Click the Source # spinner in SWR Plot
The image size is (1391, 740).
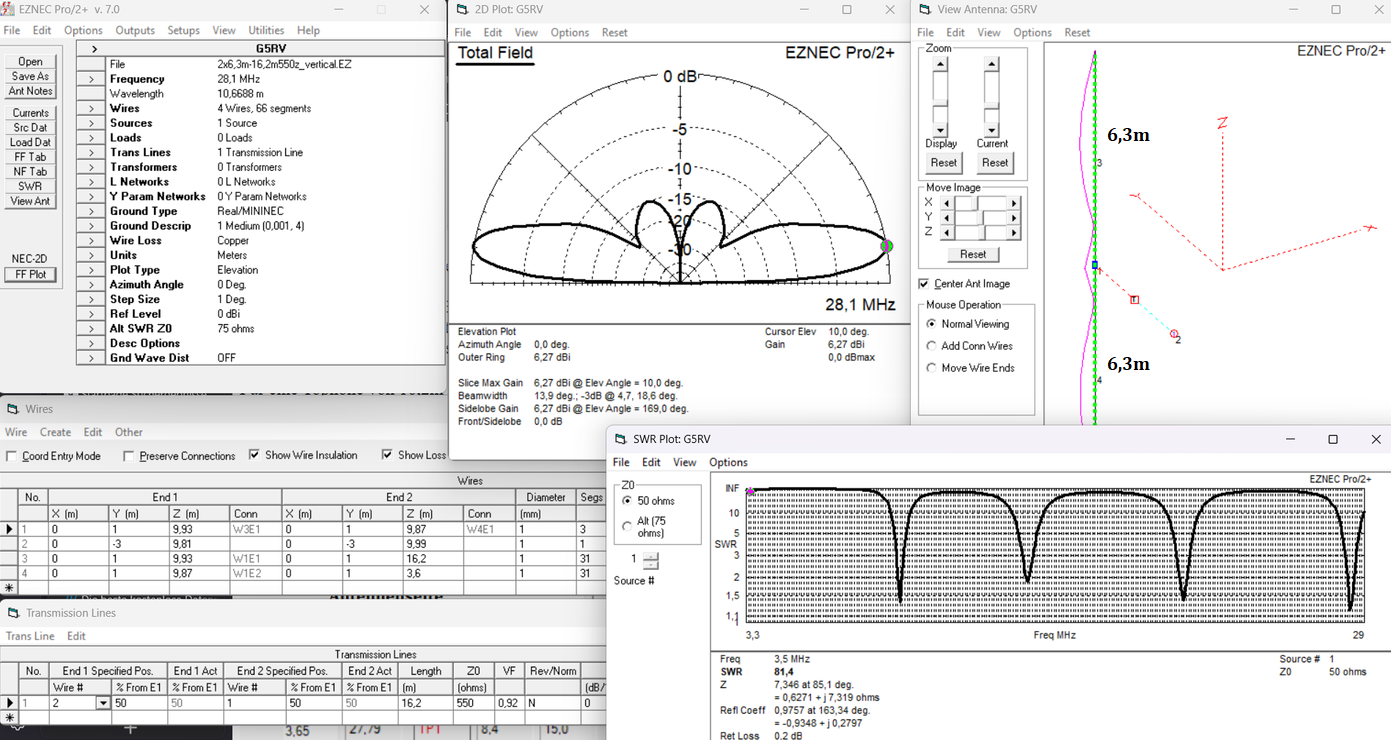point(651,560)
